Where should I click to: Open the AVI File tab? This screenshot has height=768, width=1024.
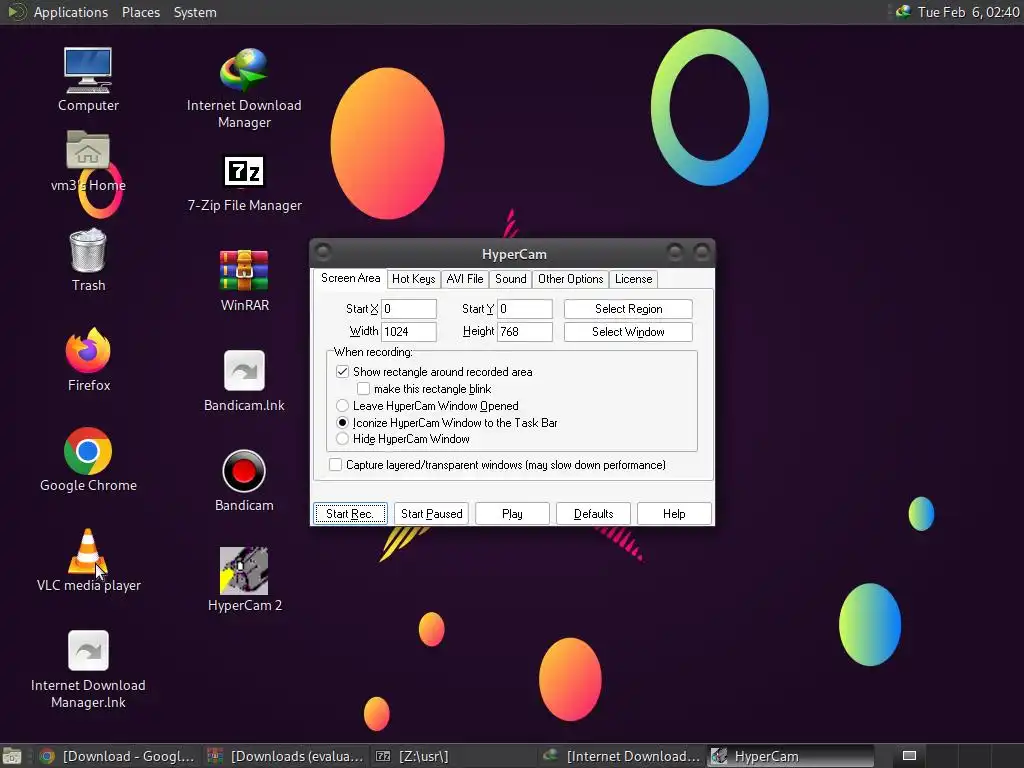click(465, 279)
